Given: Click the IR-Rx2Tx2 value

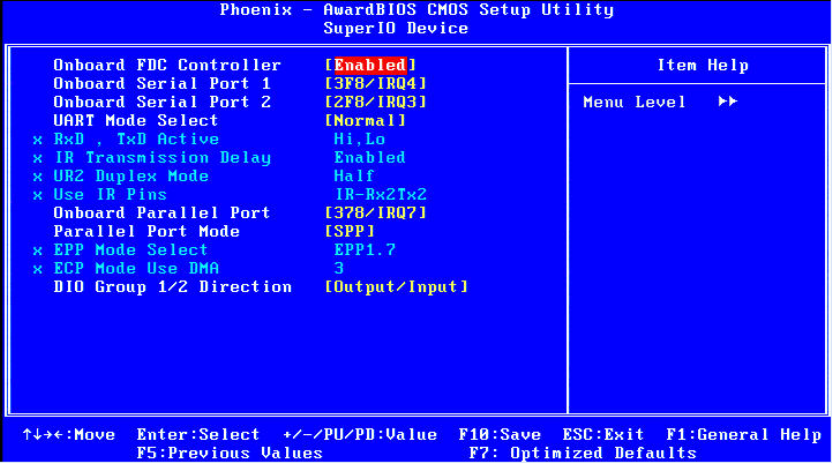Looking at the screenshot, I should coord(381,195).
